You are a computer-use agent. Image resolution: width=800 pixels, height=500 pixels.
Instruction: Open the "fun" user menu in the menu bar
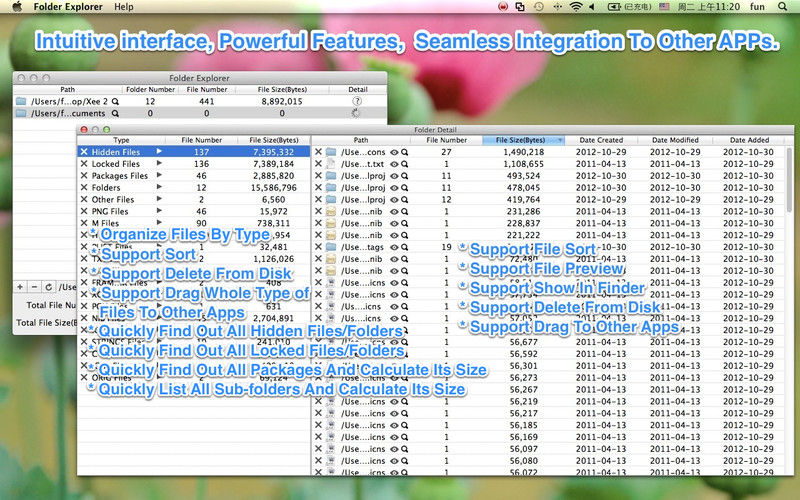(x=757, y=7)
